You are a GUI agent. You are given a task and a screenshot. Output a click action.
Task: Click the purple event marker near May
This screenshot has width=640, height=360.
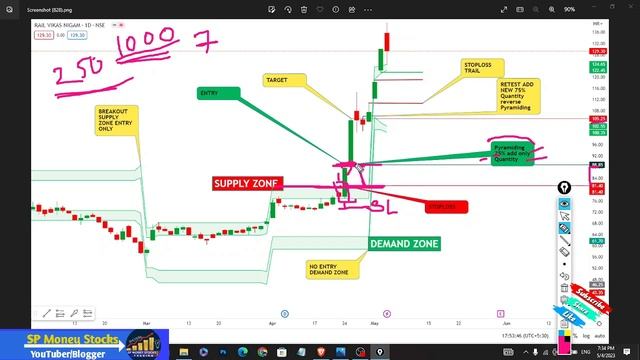click(x=387, y=313)
